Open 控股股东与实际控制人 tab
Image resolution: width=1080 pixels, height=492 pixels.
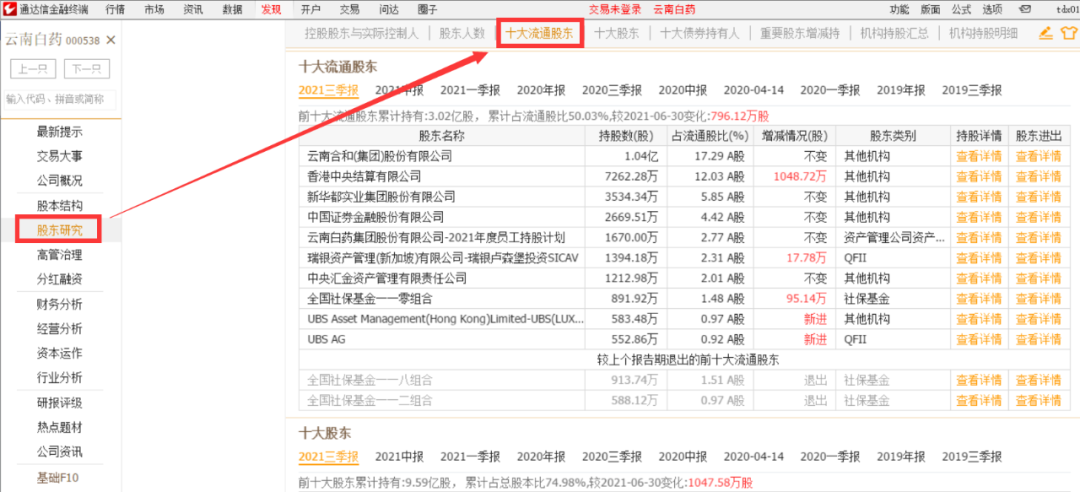(x=362, y=33)
